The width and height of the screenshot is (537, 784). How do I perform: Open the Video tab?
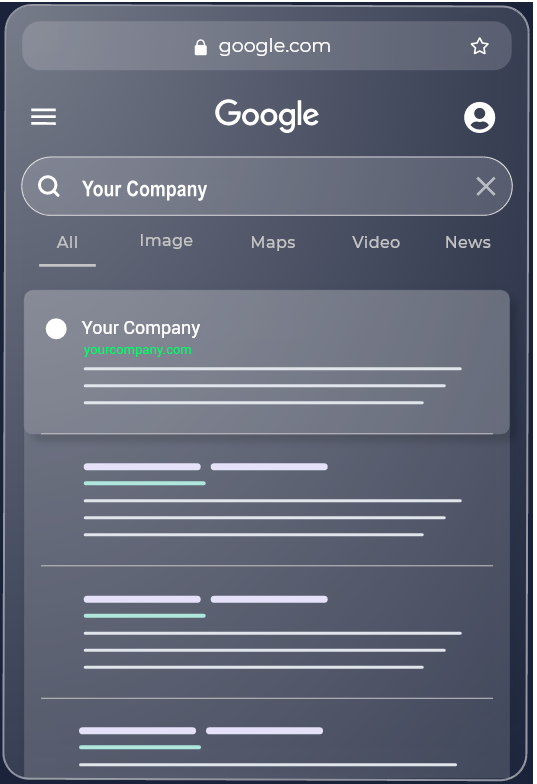pos(376,242)
